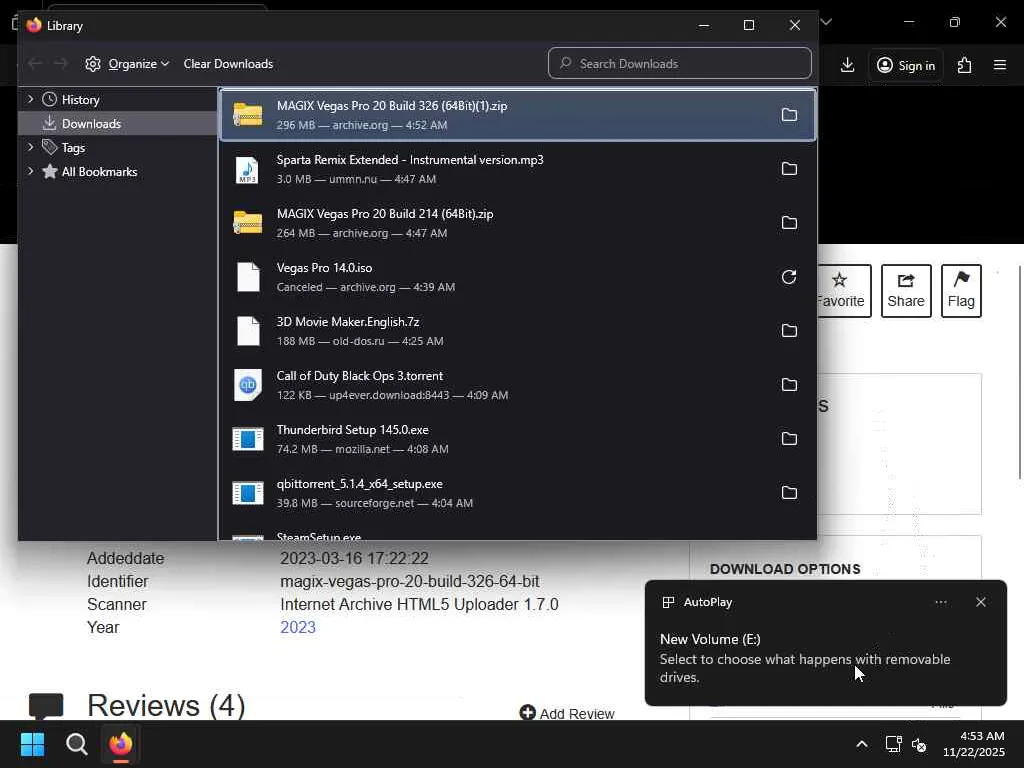This screenshot has width=1024, height=768.
Task: Click the Flag button on archive.org page
Action: click(961, 291)
